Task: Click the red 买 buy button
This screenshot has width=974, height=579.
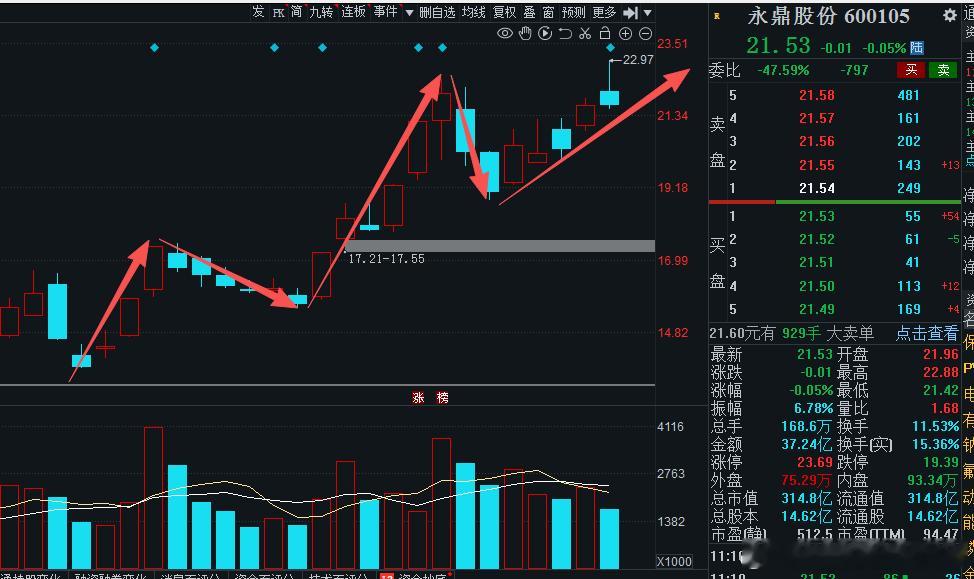Action: [x=911, y=70]
